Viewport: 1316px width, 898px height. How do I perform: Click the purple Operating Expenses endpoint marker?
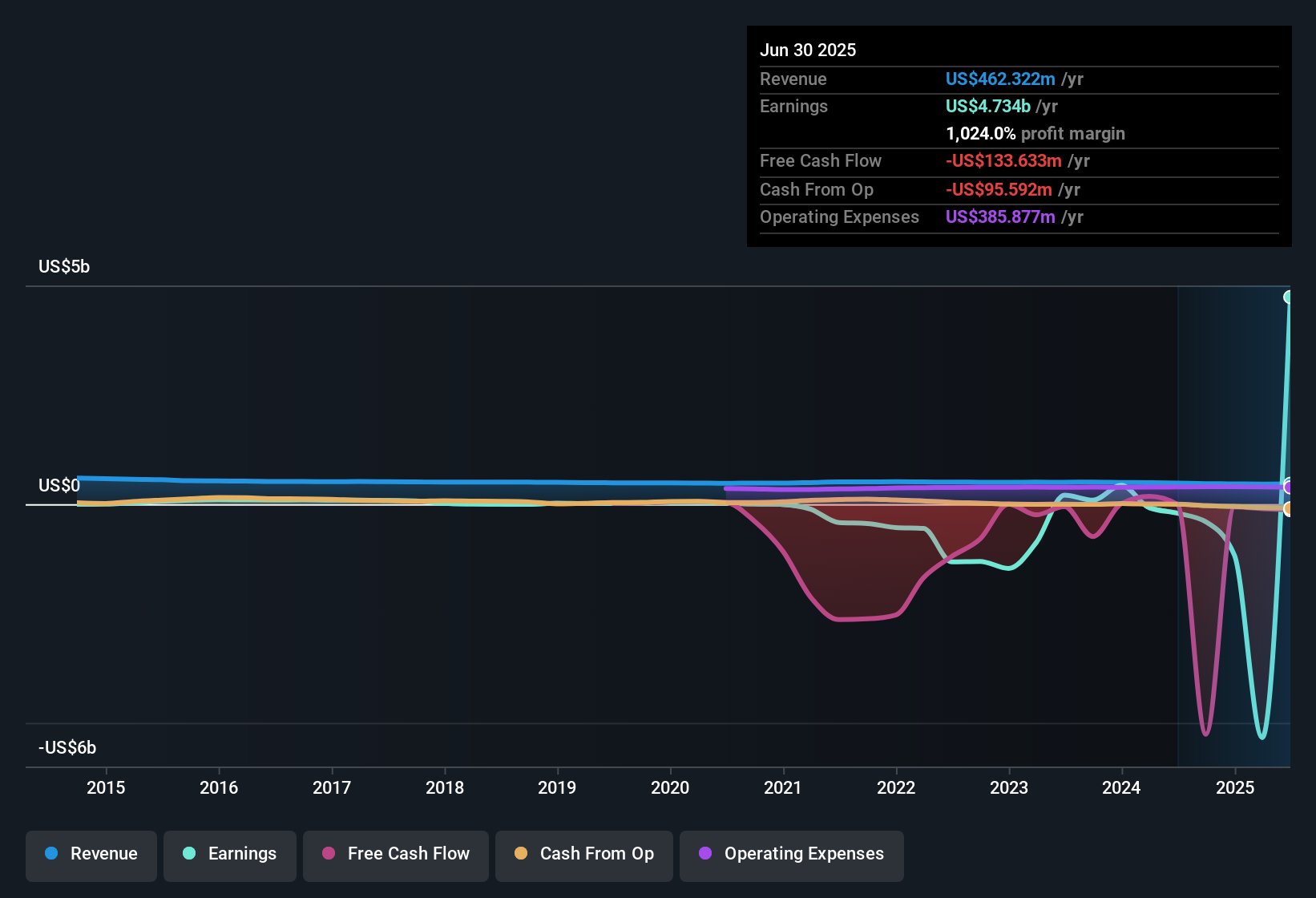click(1289, 487)
